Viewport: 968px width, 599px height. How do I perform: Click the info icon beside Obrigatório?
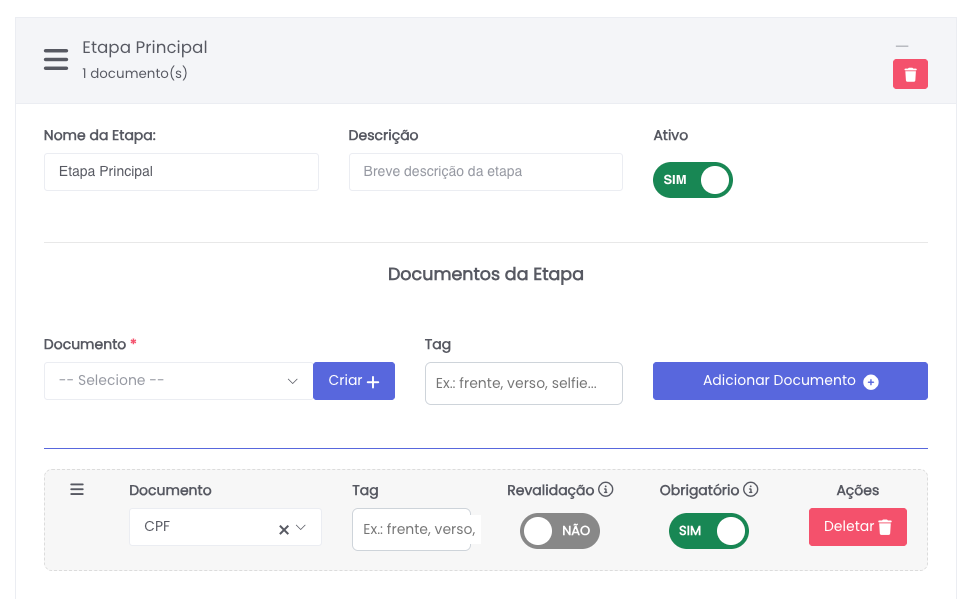[751, 490]
